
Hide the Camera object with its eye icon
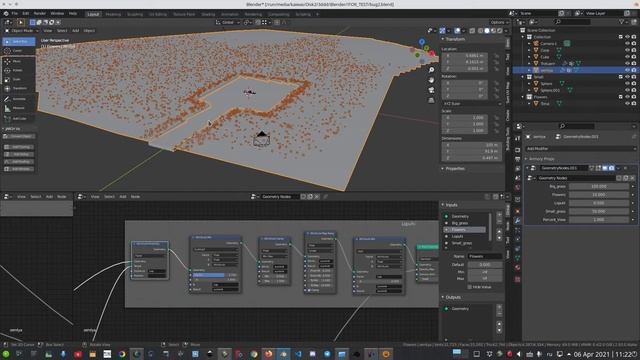click(x=627, y=43)
